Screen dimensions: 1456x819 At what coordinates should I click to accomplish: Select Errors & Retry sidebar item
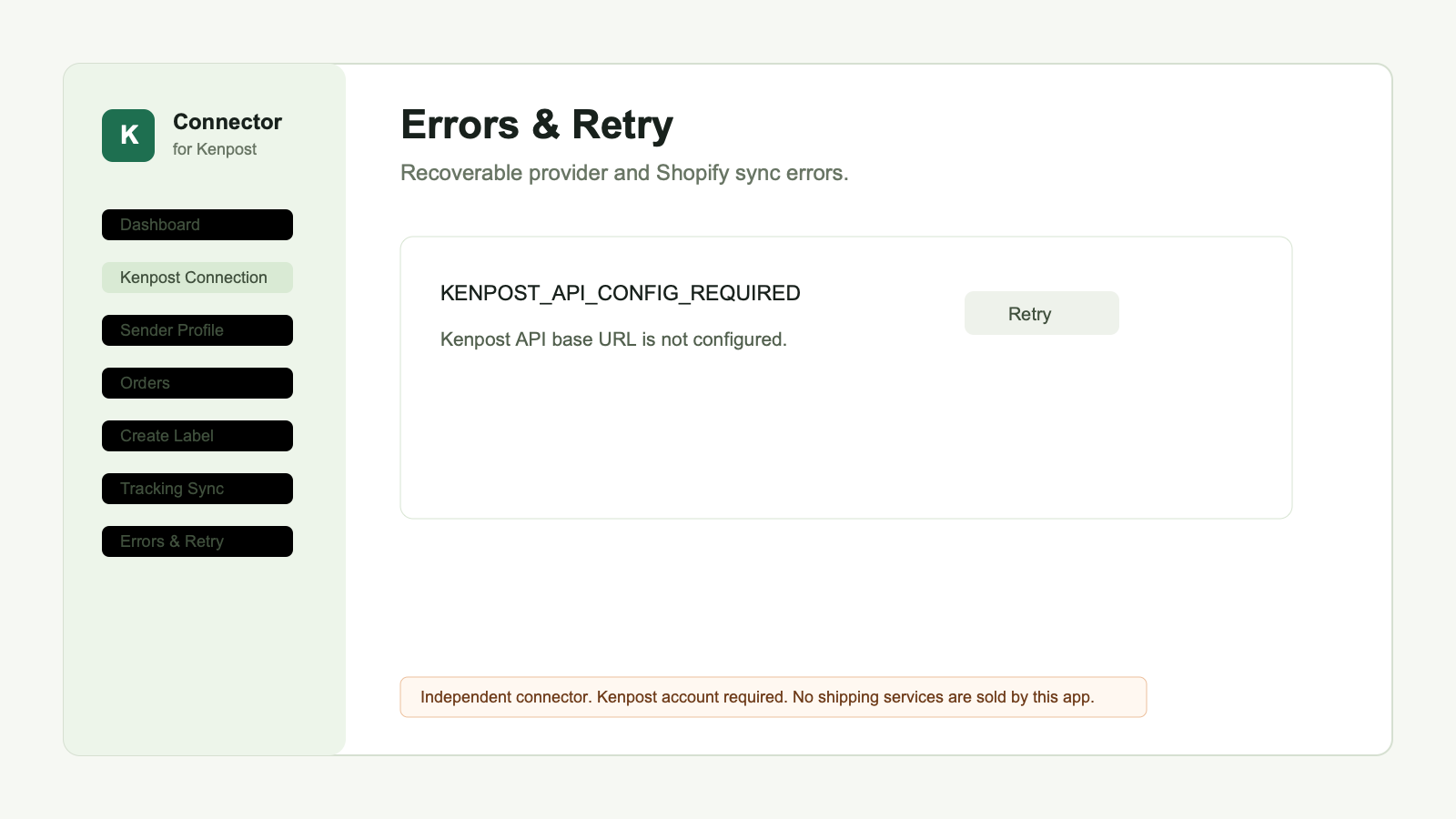pyautogui.click(x=197, y=541)
